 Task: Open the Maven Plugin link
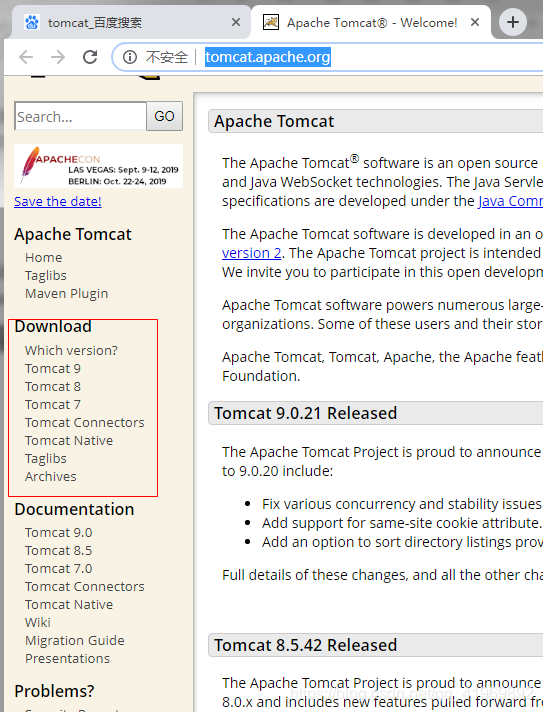(x=67, y=294)
